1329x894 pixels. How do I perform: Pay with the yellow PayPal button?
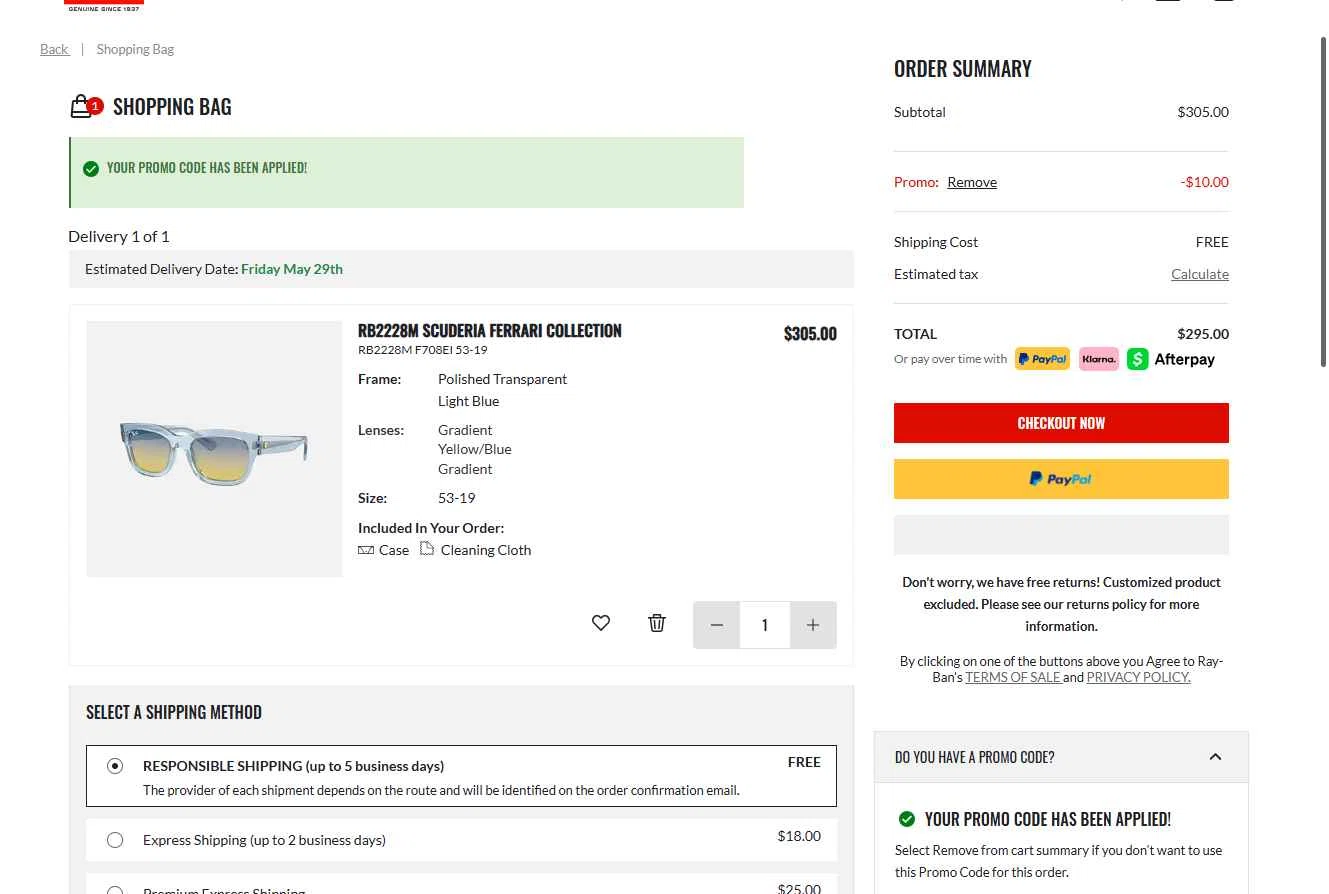1061,479
